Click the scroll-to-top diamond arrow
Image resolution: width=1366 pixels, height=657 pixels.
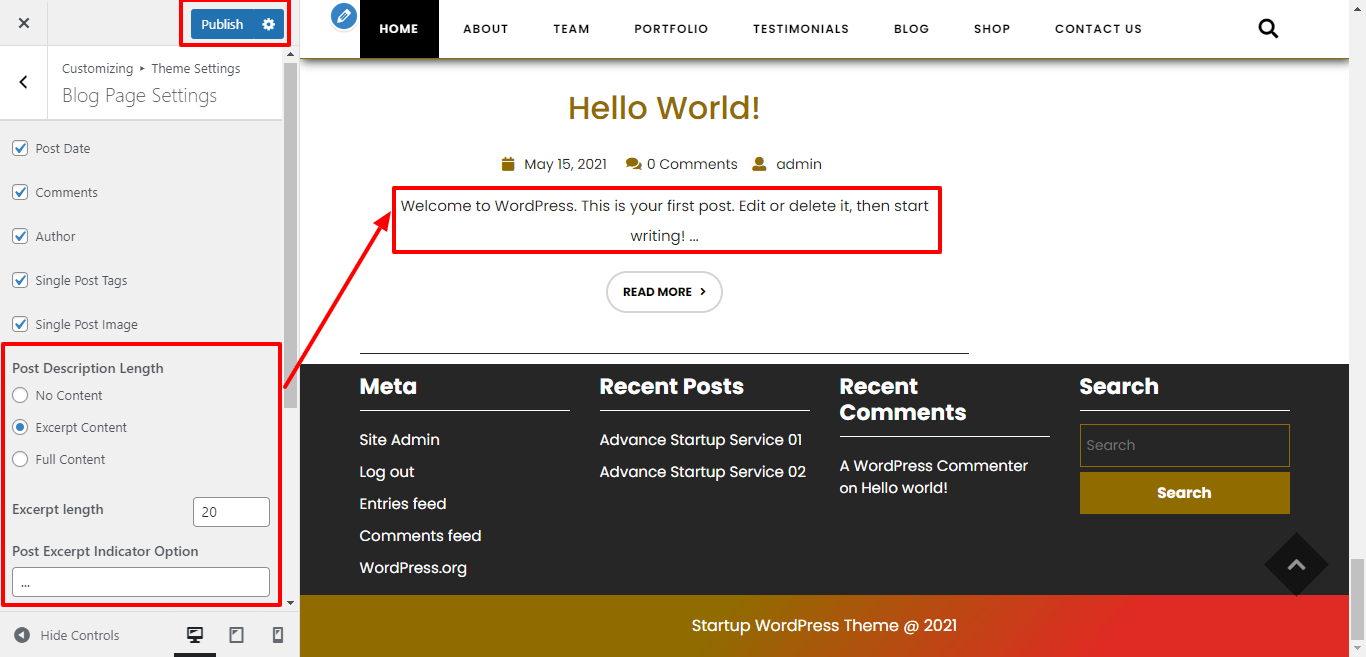pyautogui.click(x=1296, y=565)
